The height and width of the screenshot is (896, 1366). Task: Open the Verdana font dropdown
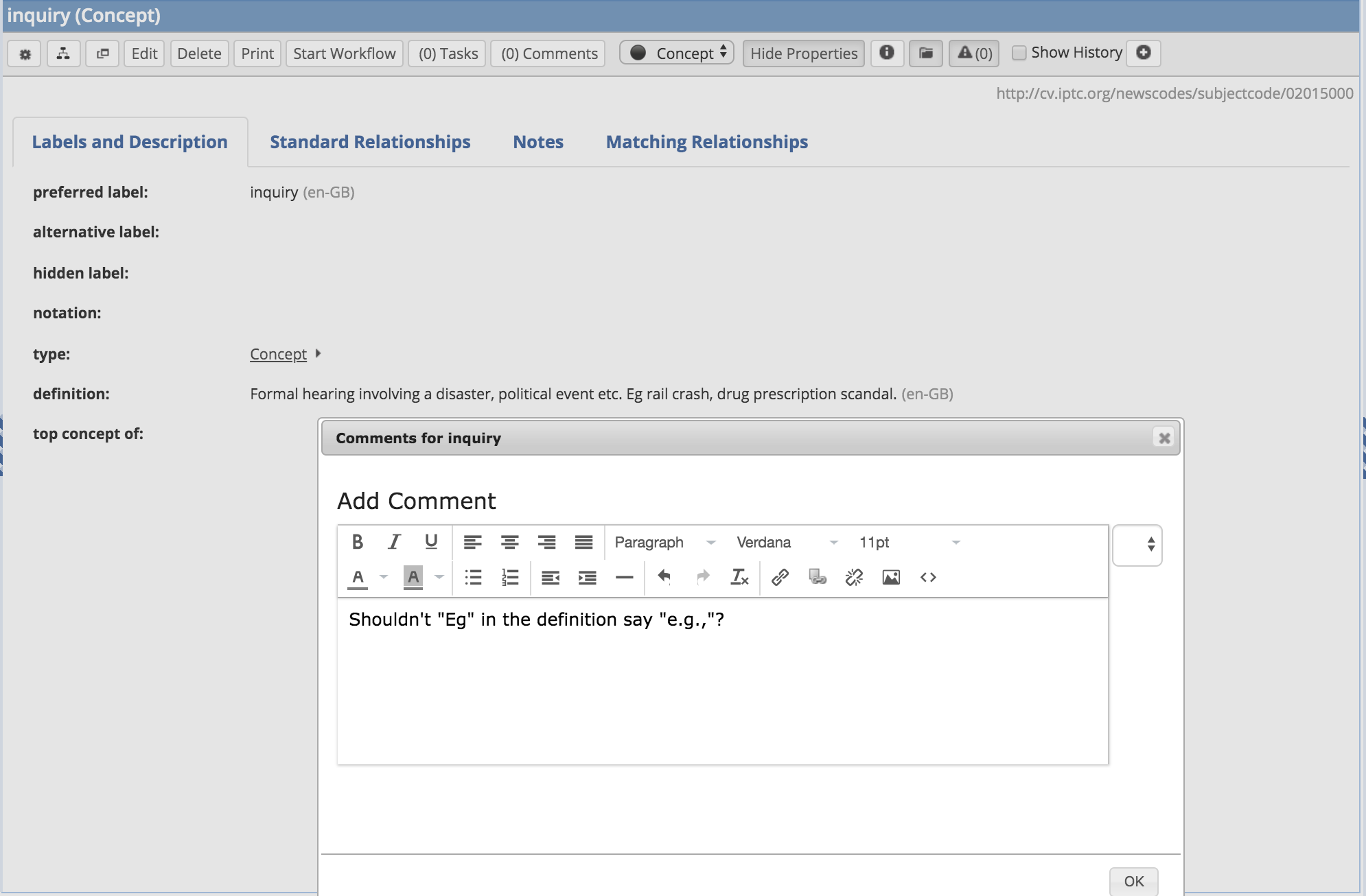787,542
